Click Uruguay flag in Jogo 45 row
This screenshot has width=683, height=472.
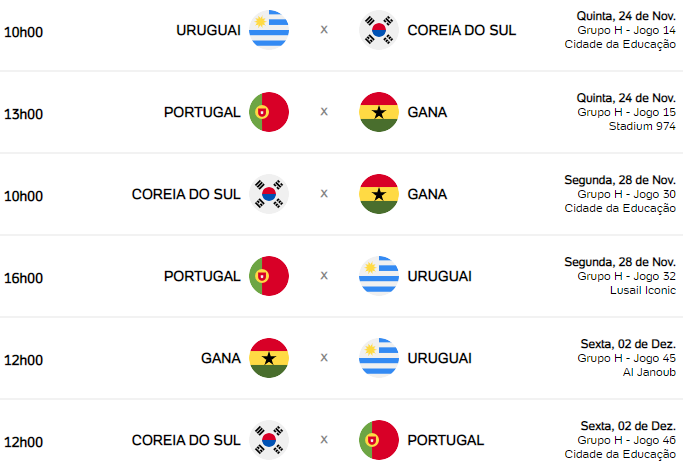[379, 358]
